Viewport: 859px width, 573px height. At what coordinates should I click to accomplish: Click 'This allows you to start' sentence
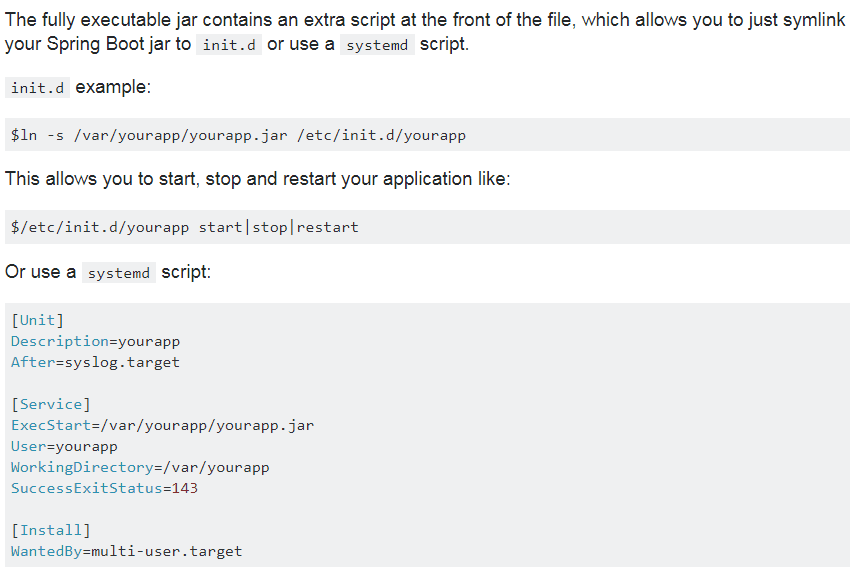258,179
